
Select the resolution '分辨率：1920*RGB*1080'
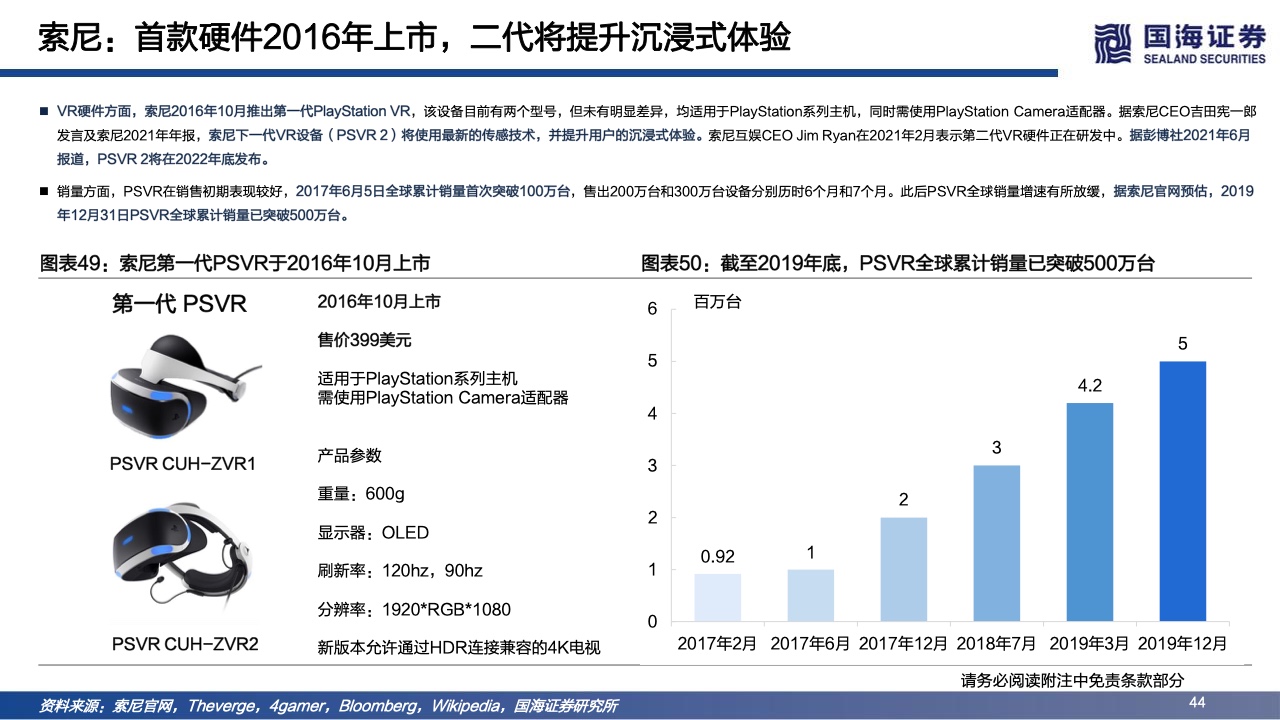pyautogui.click(x=414, y=609)
